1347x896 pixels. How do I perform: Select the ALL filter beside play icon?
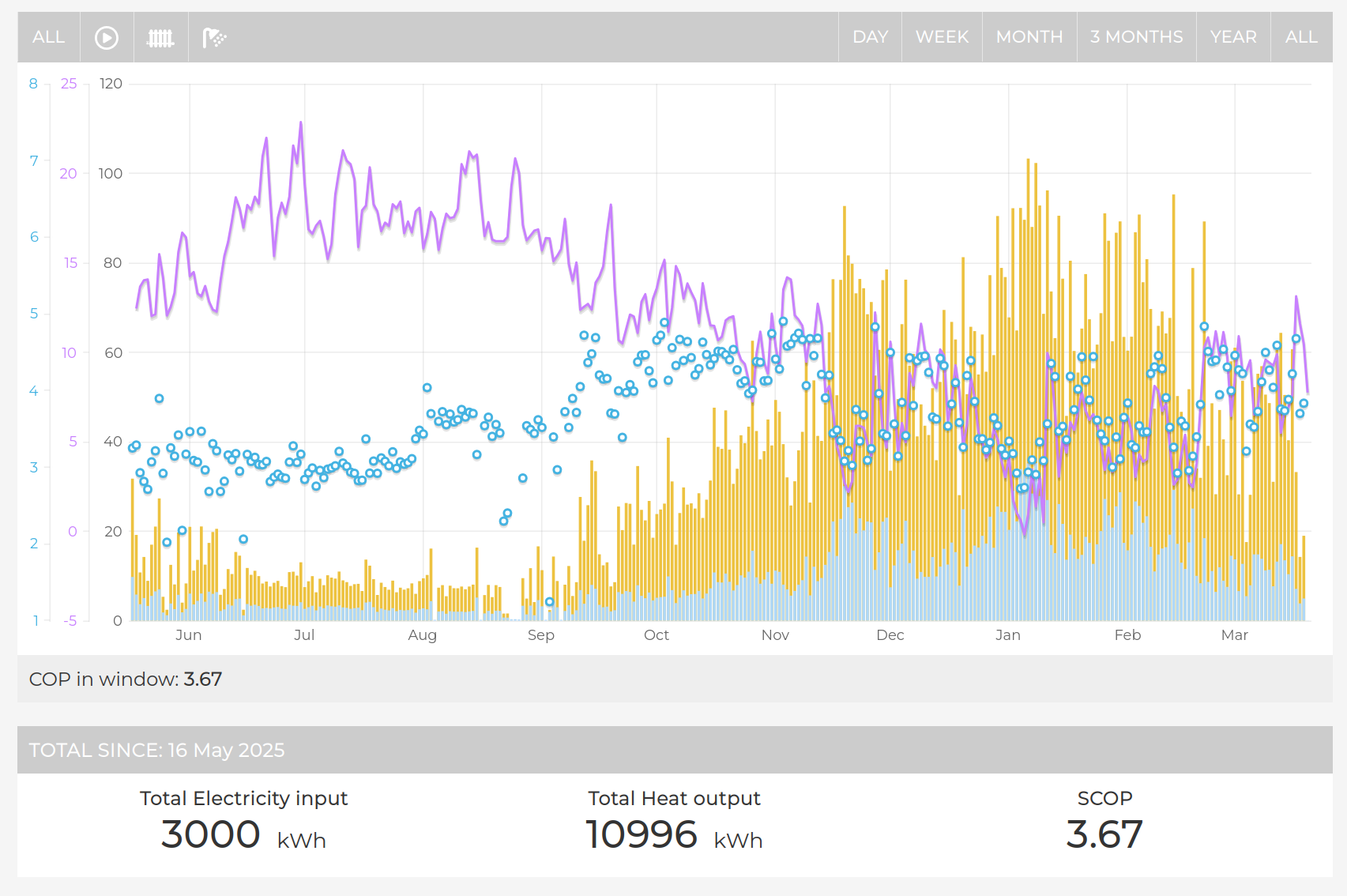pyautogui.click(x=48, y=37)
